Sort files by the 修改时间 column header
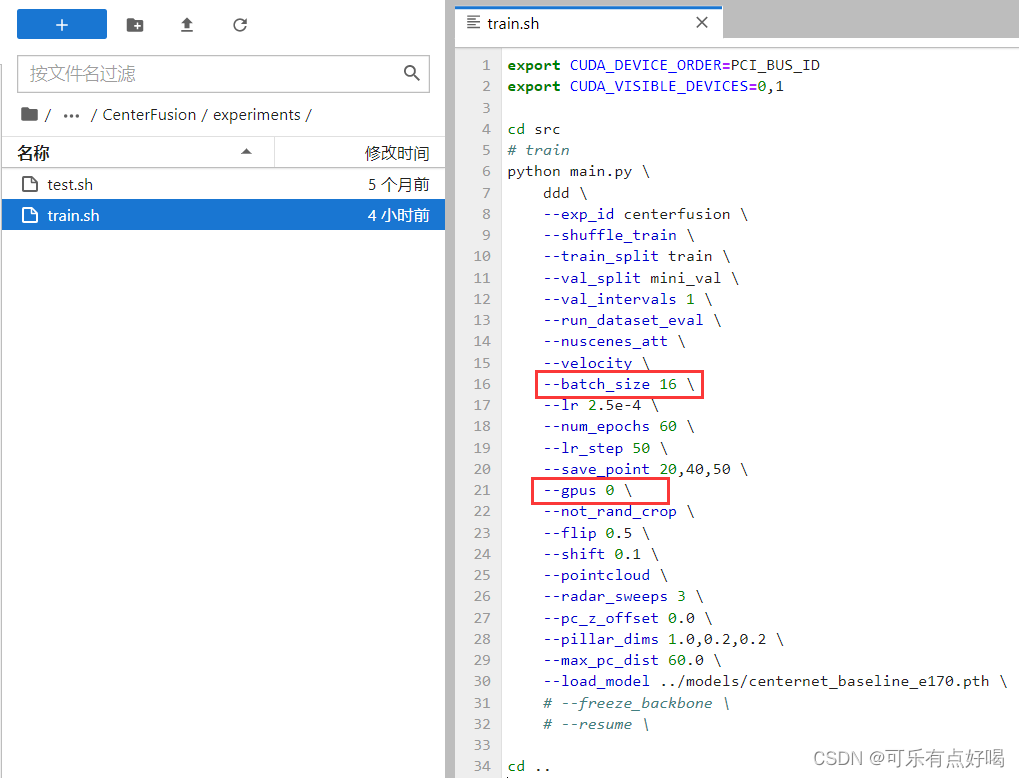This screenshot has height=778, width=1019. [x=360, y=153]
